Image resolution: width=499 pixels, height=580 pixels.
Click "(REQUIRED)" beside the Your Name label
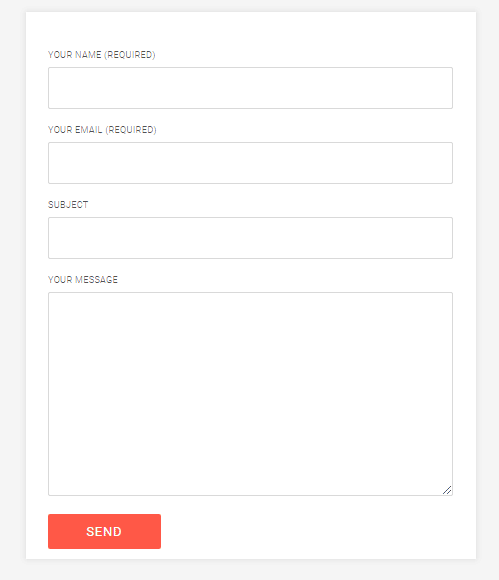point(130,55)
